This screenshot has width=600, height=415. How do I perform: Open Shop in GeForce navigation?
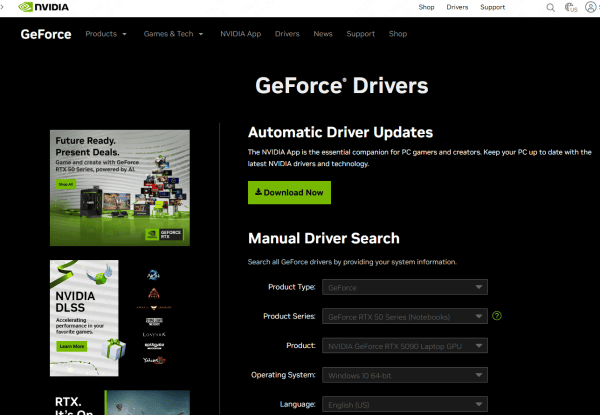point(398,34)
